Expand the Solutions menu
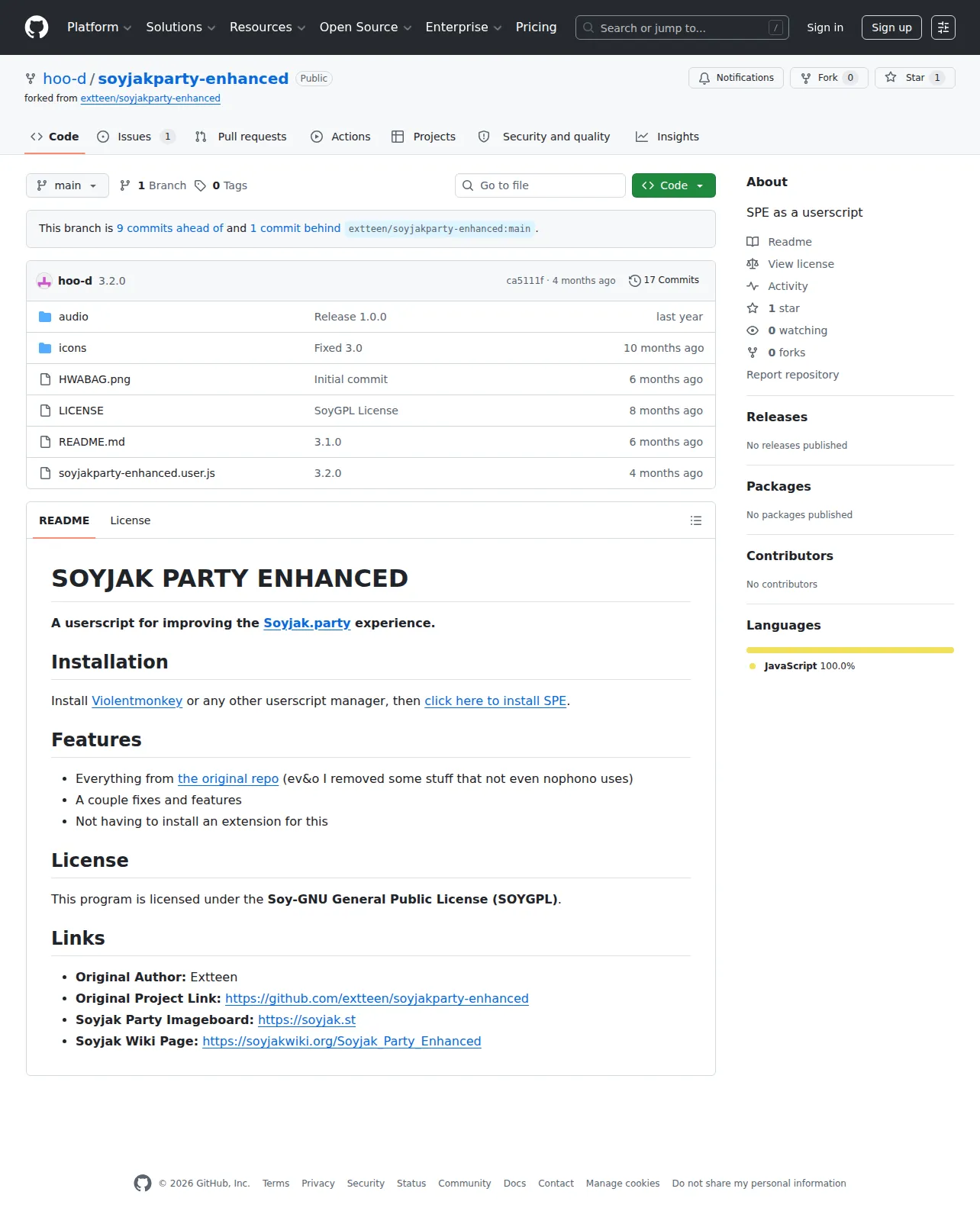The height and width of the screenshot is (1224, 980). point(181,27)
